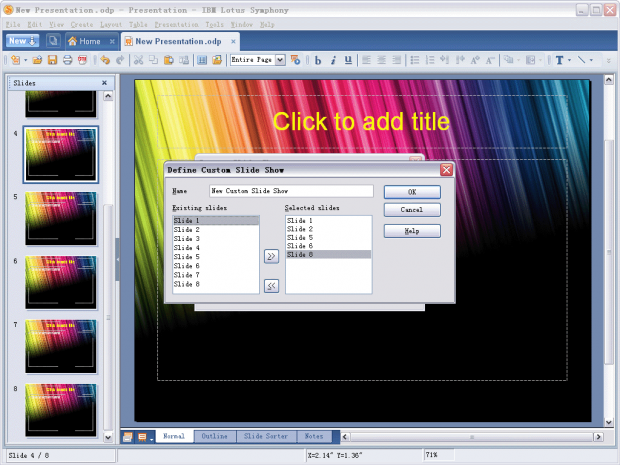Image resolution: width=620 pixels, height=465 pixels.
Task: Add slide with the >> arrow button
Action: [x=271, y=256]
